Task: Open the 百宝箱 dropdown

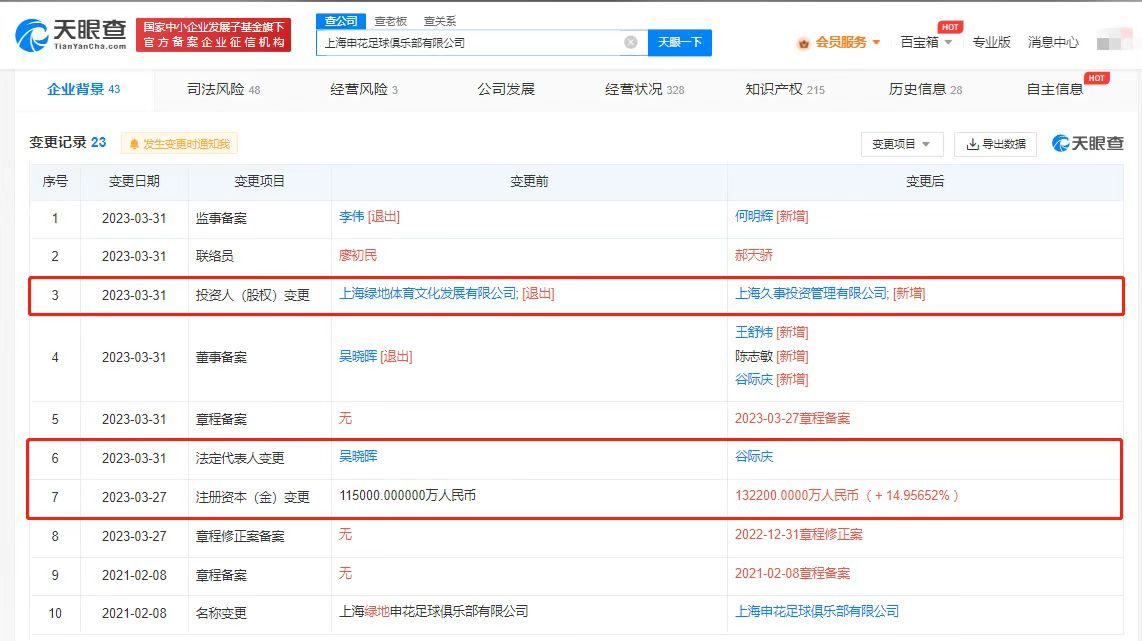Action: tap(919, 43)
